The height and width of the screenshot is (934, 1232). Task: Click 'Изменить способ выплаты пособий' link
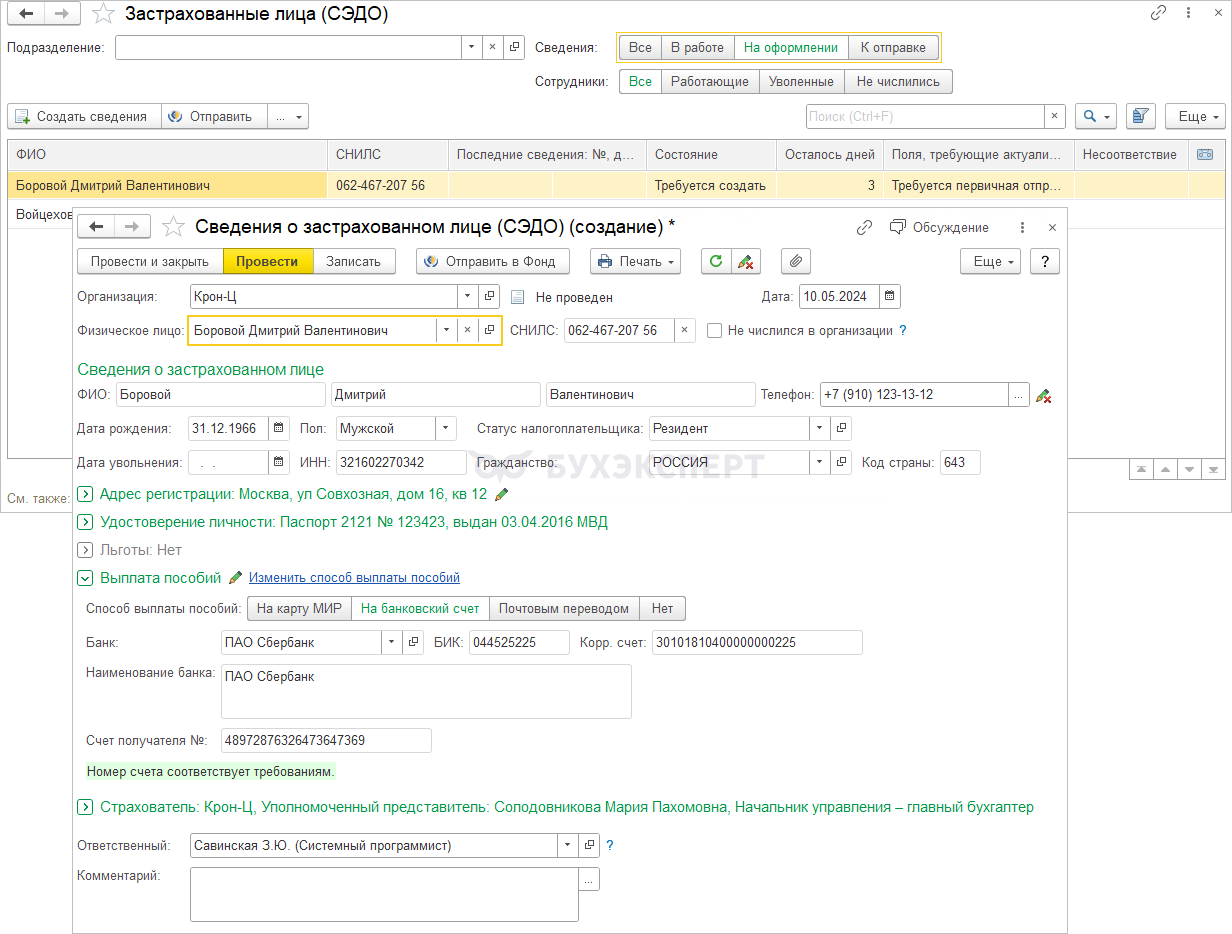click(354, 578)
